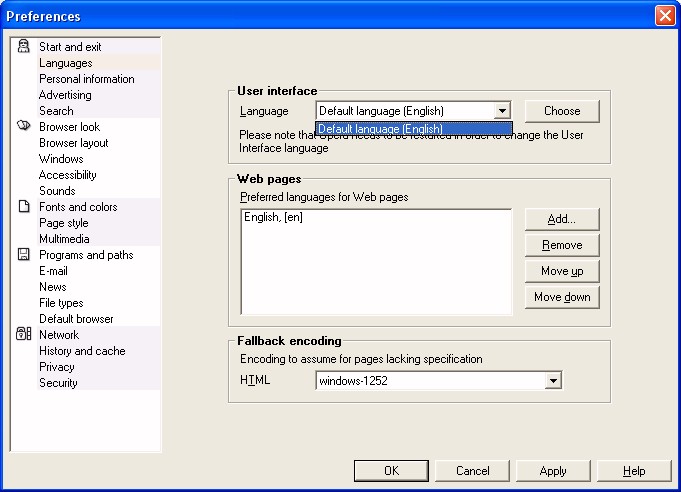Select Accessibility in the preferences list
This screenshot has height=492, width=681.
[67, 175]
